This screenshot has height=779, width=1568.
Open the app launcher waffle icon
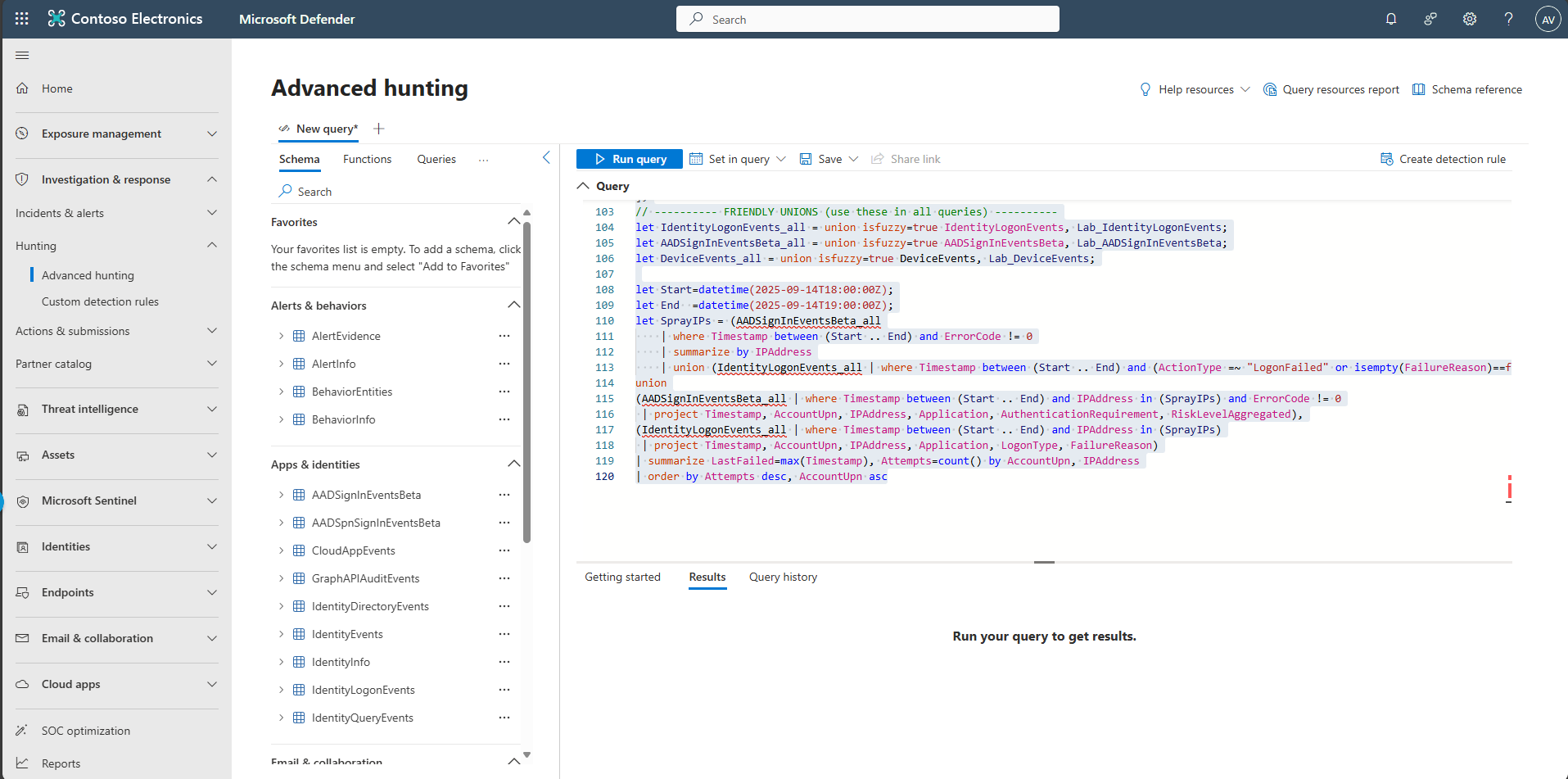point(22,19)
